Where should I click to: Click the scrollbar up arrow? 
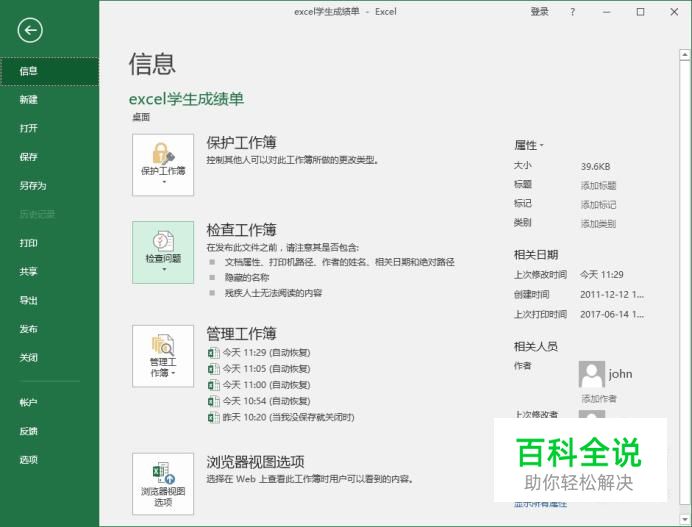click(684, 55)
